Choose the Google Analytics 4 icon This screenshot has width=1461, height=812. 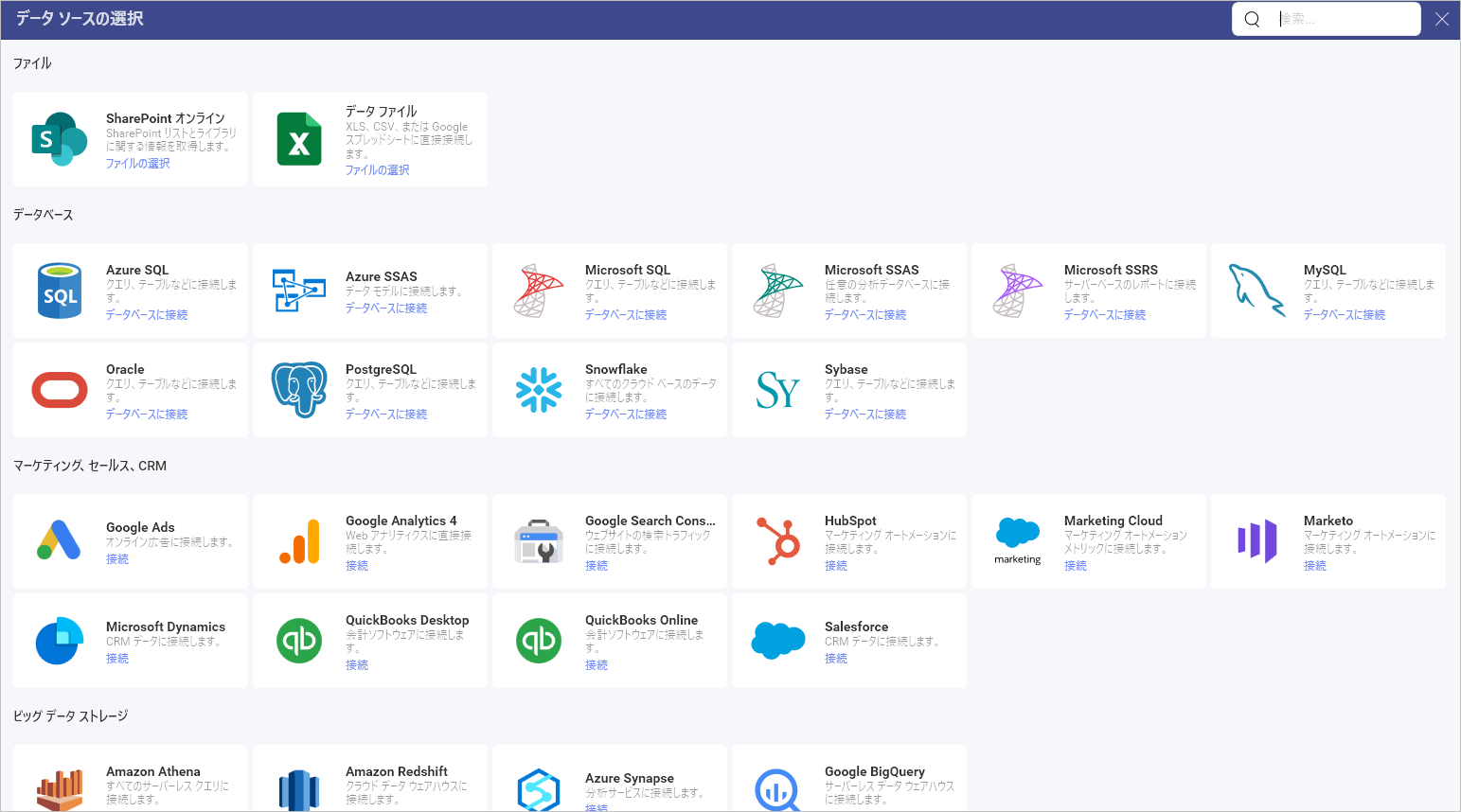click(x=299, y=541)
